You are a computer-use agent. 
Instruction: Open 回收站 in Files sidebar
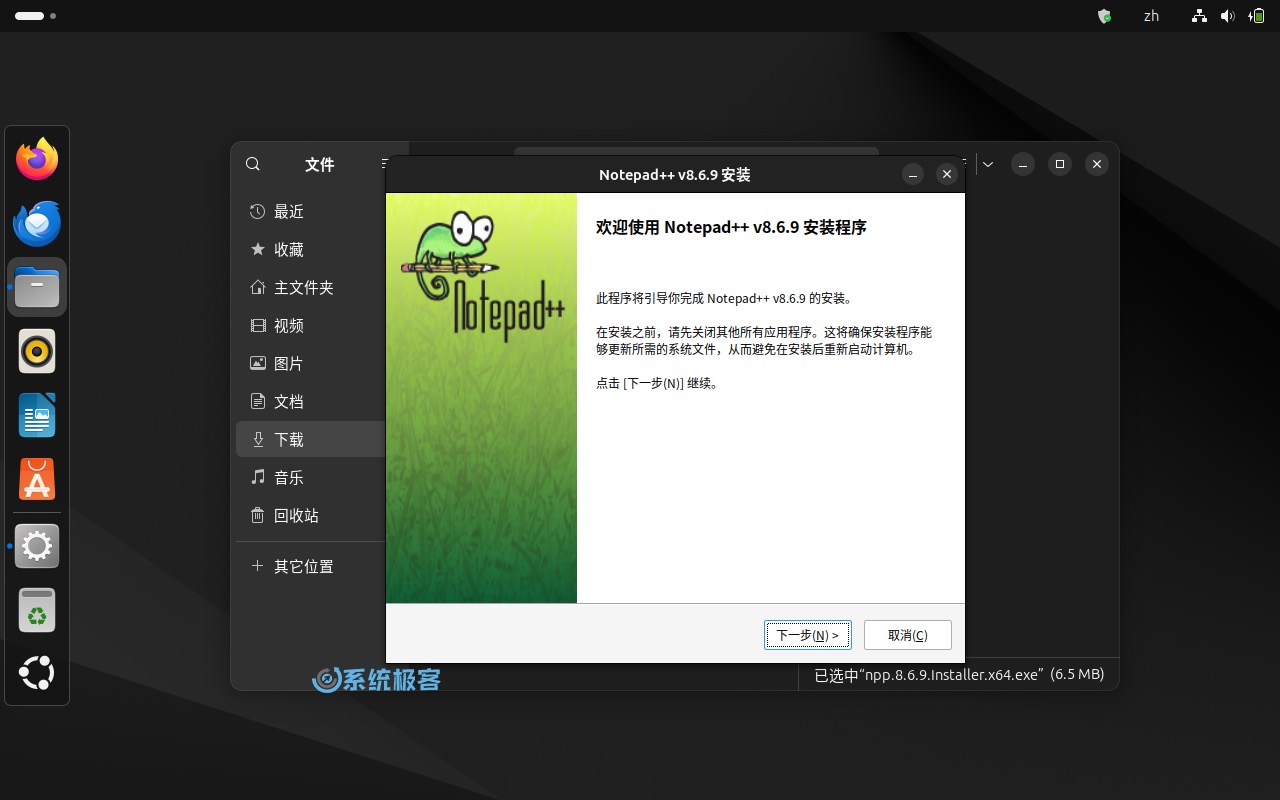pos(310,515)
